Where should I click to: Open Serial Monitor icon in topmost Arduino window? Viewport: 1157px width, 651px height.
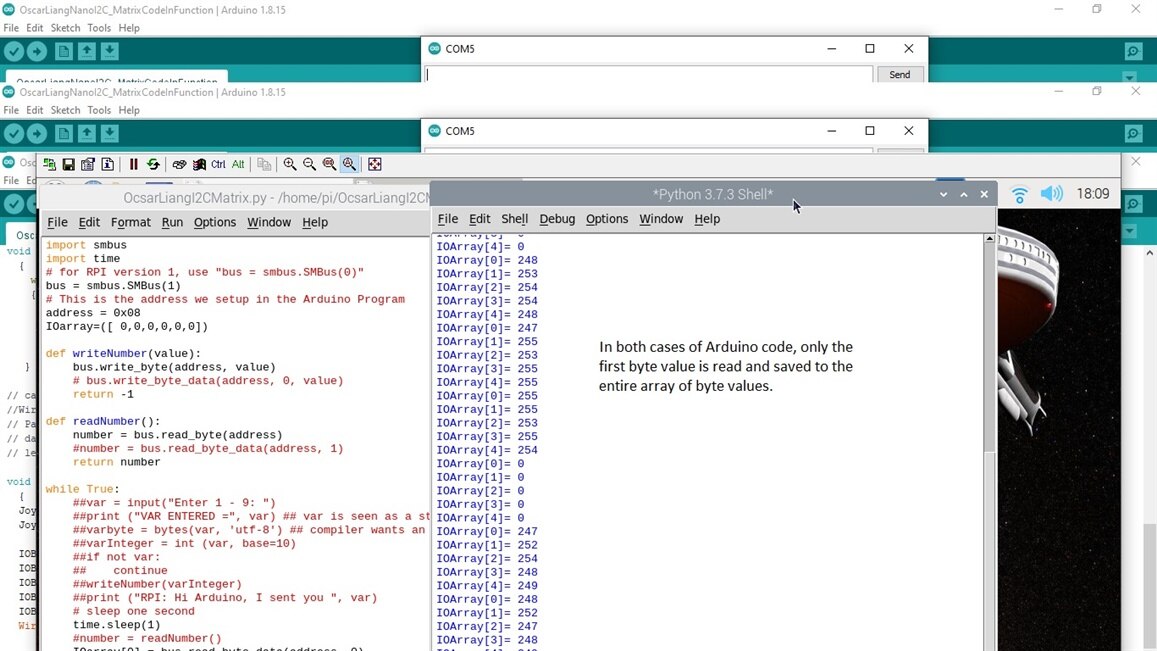(x=1133, y=52)
